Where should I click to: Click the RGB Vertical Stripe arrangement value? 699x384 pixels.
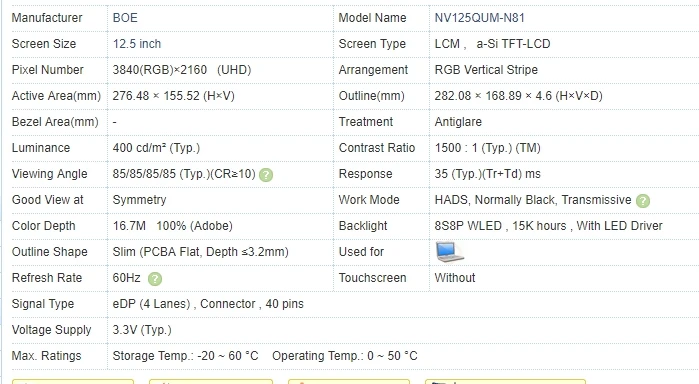point(486,70)
